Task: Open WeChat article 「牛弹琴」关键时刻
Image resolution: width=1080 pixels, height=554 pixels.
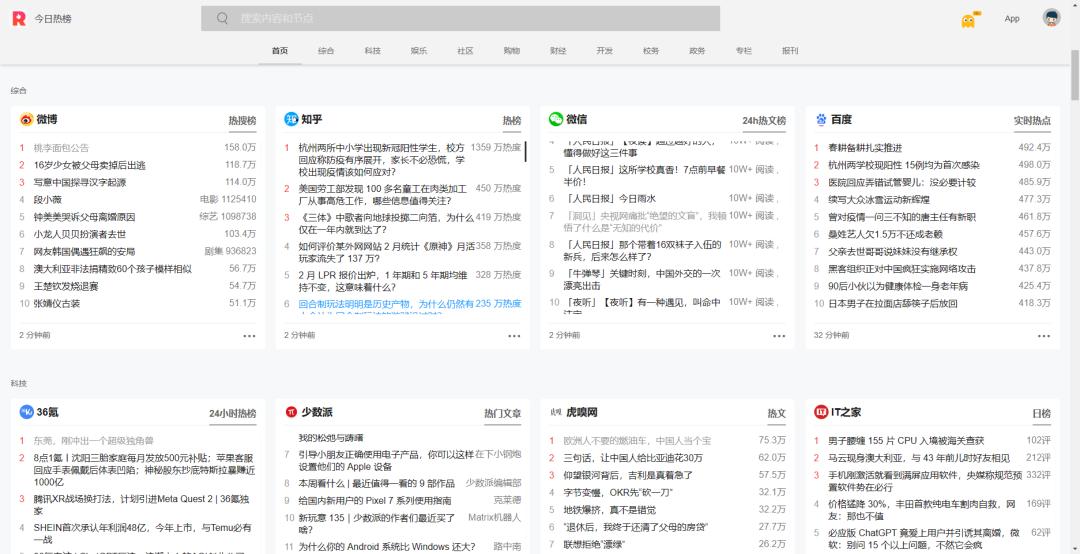Action: point(643,279)
